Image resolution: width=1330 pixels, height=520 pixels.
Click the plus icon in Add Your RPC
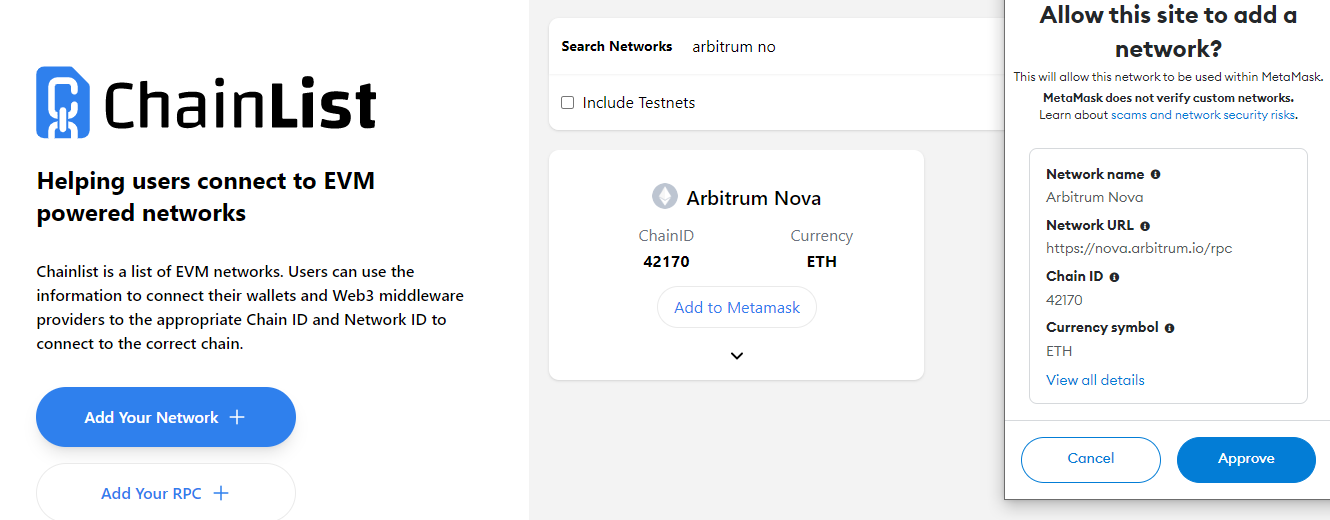[x=221, y=493]
